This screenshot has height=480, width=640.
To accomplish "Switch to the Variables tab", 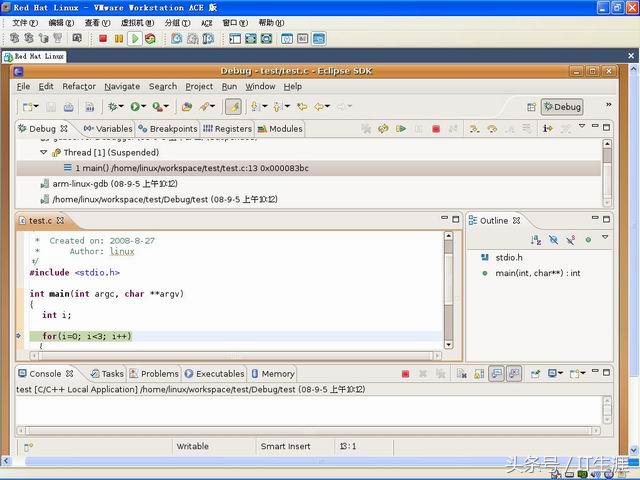I will (108, 129).
